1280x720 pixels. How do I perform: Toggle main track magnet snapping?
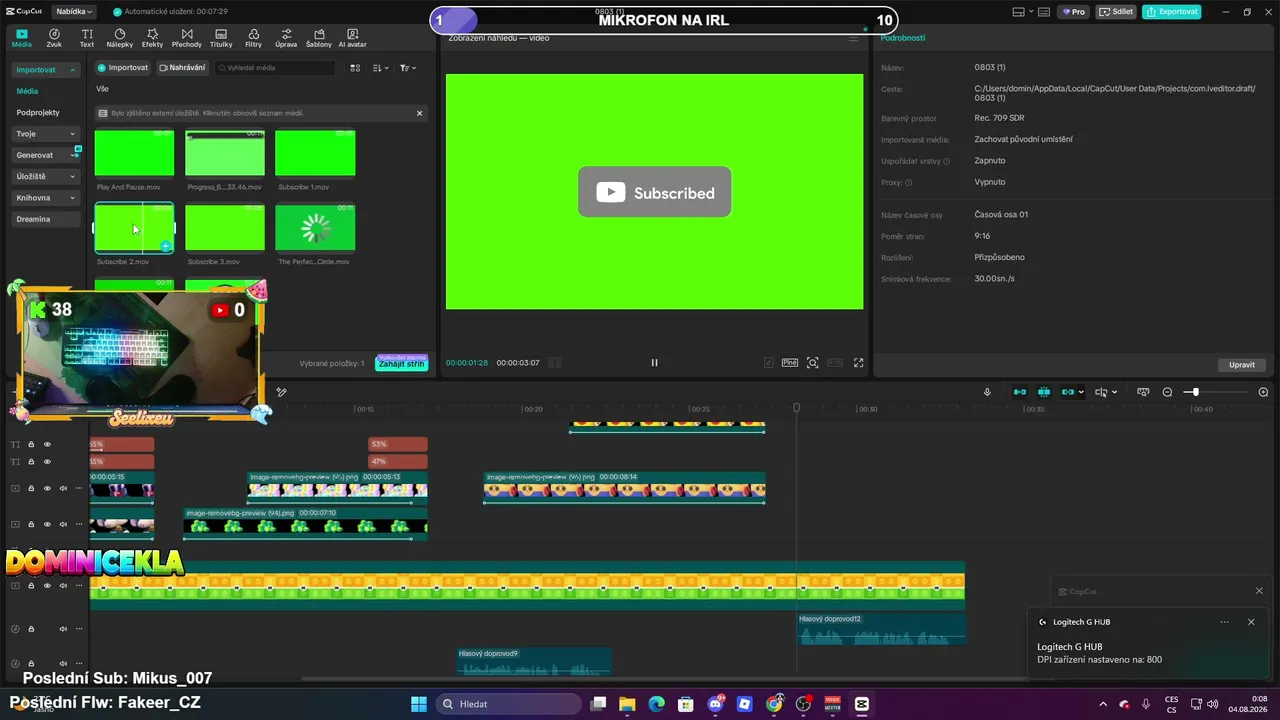[1020, 392]
